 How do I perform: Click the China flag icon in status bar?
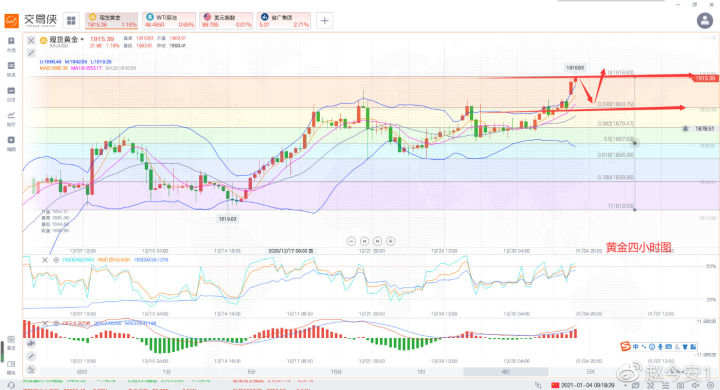pos(555,385)
